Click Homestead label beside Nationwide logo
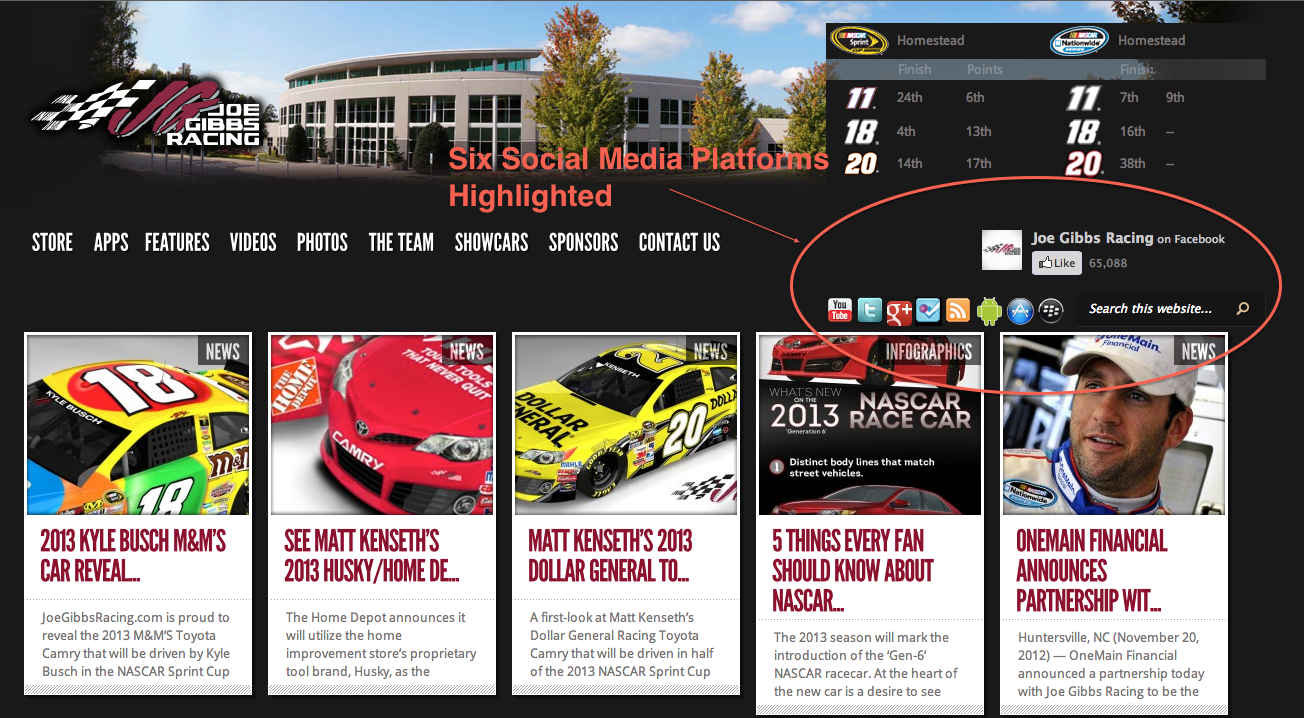This screenshot has height=718, width=1304. tap(1152, 41)
